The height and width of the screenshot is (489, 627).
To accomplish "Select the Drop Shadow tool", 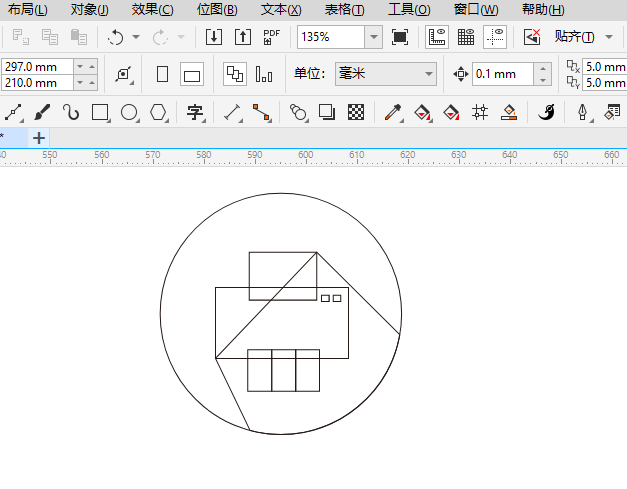I will [327, 112].
